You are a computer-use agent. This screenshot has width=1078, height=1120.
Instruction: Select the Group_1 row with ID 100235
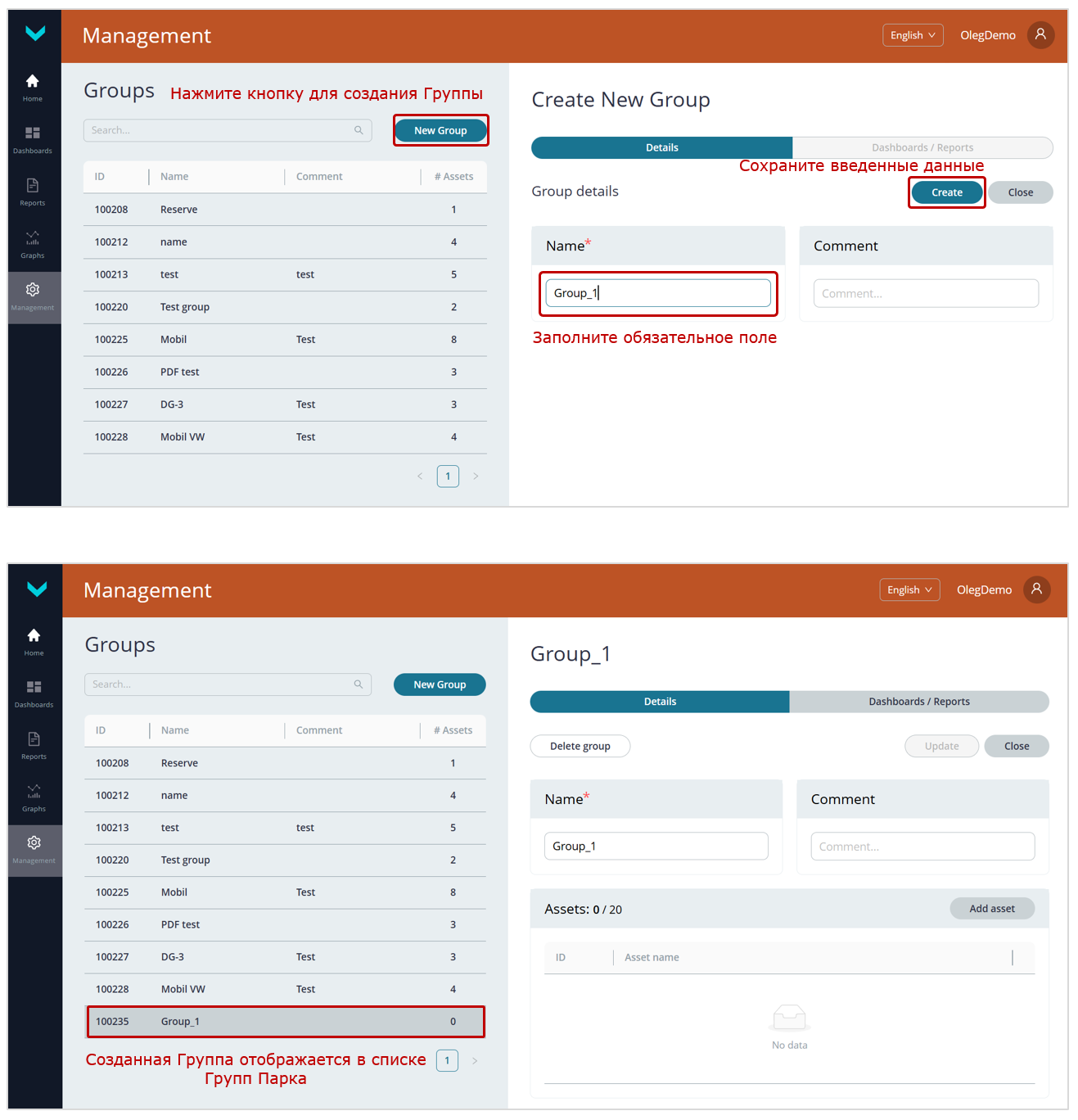285,1022
